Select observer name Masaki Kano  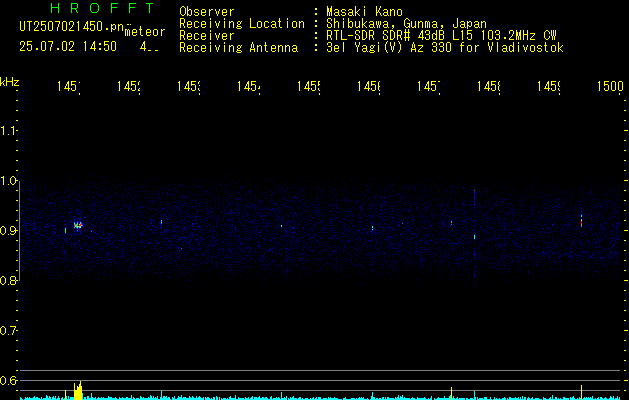[x=364, y=11]
